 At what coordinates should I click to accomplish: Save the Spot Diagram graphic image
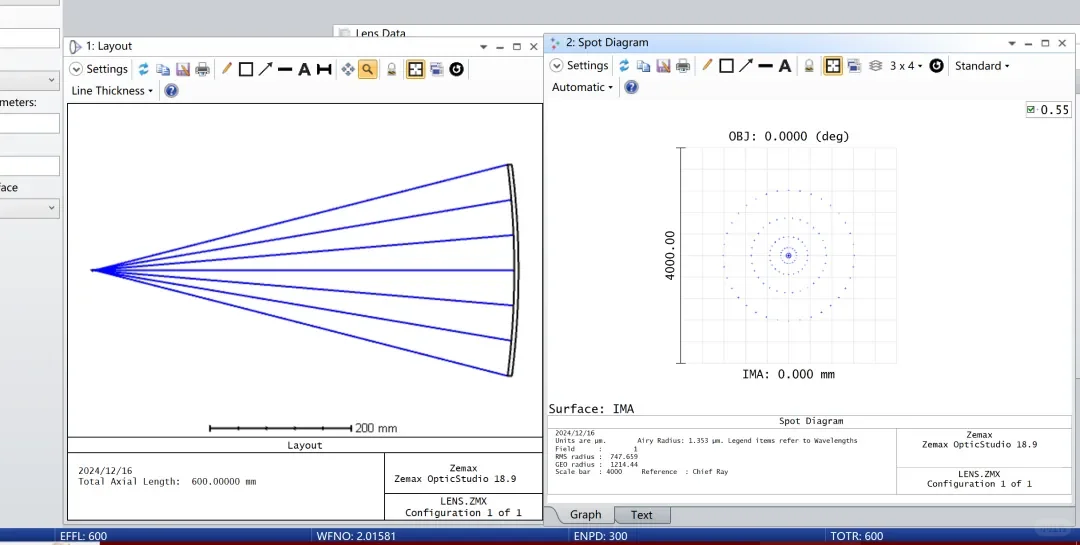663,65
